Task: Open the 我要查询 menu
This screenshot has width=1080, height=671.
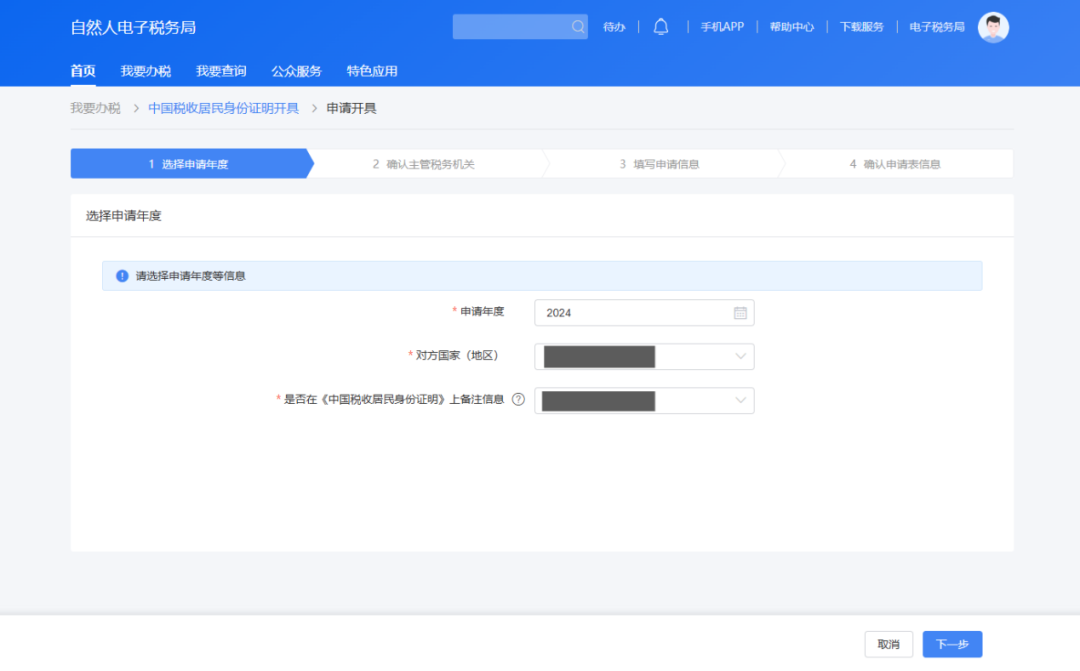Action: (x=221, y=71)
